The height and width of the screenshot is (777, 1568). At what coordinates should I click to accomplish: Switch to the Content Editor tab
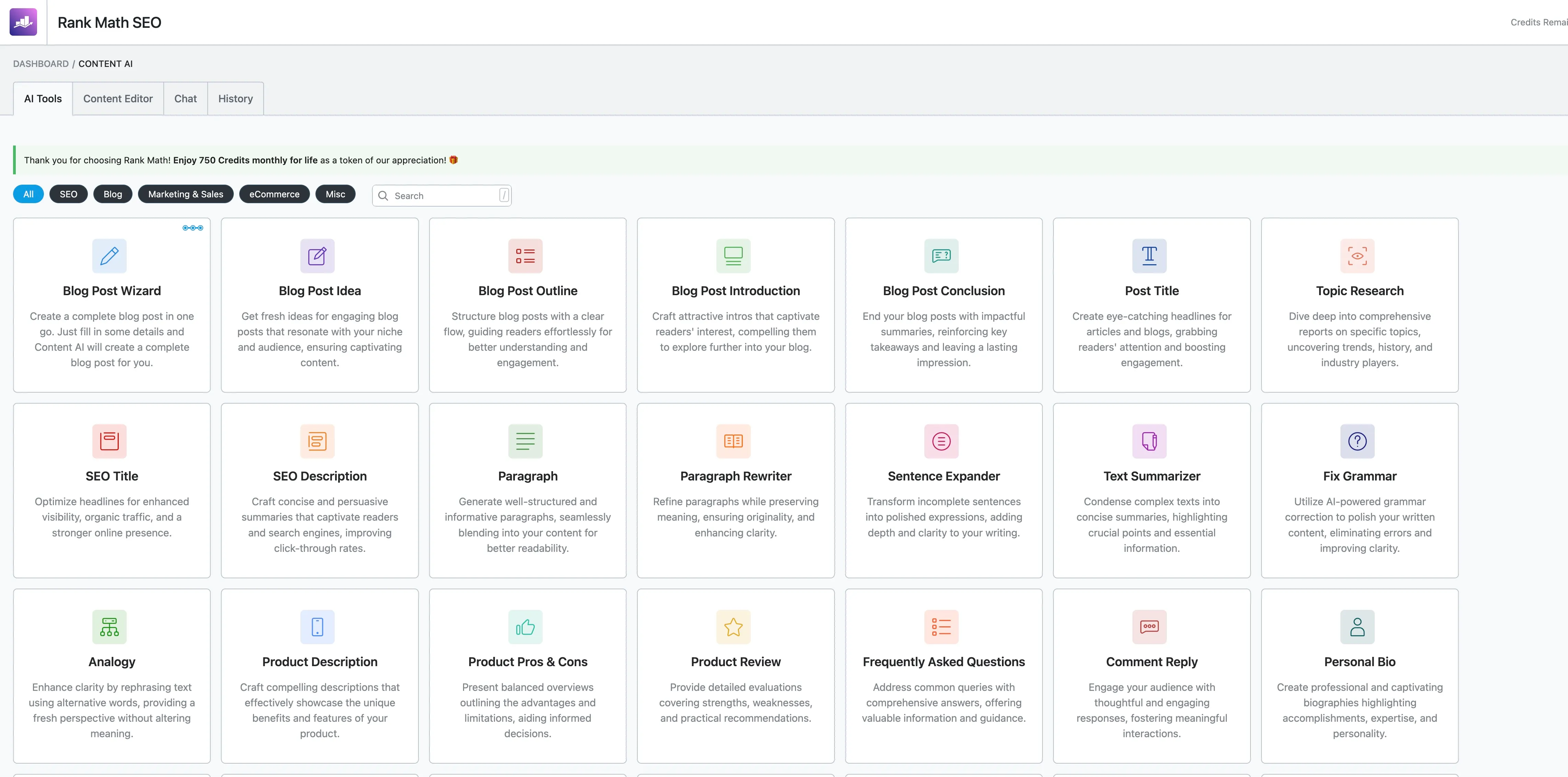pos(117,98)
